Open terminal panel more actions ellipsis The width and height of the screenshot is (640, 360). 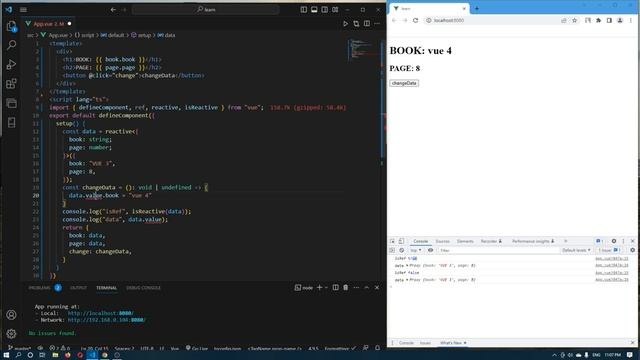pos(356,287)
